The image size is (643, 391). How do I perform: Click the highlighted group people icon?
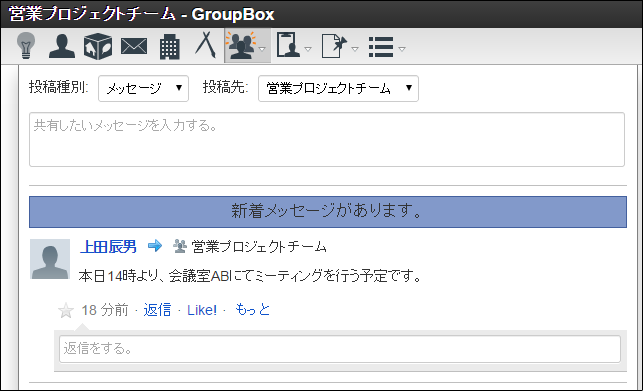coord(242,46)
